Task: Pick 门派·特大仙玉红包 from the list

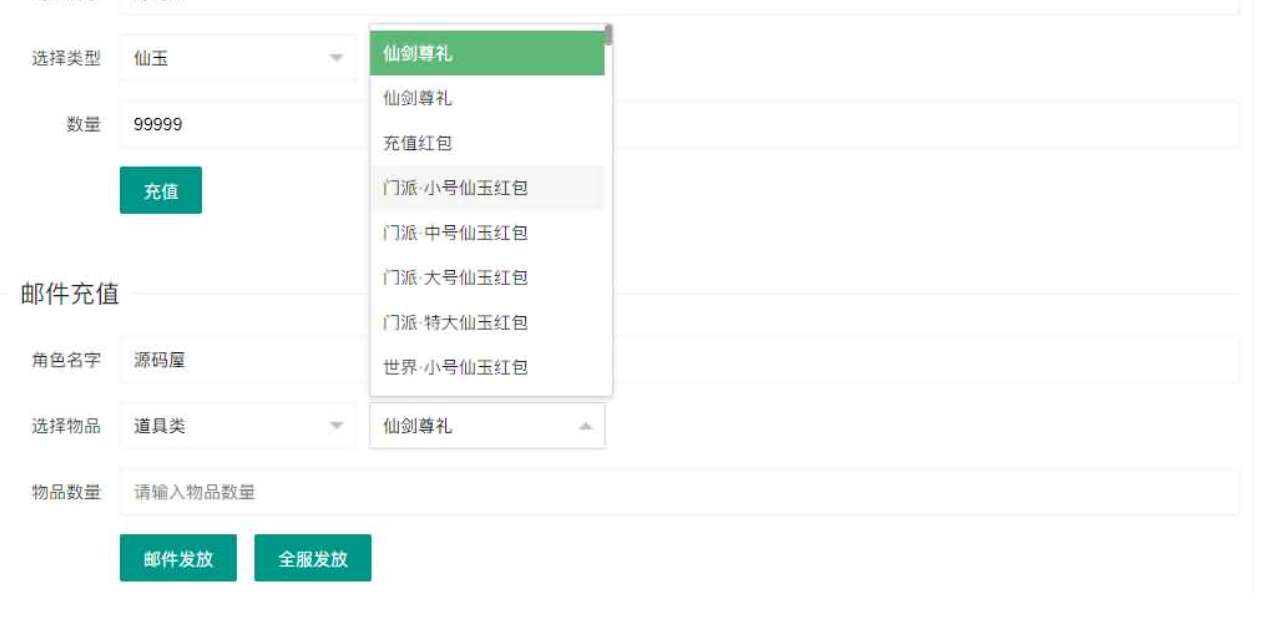Action: [x=487, y=322]
